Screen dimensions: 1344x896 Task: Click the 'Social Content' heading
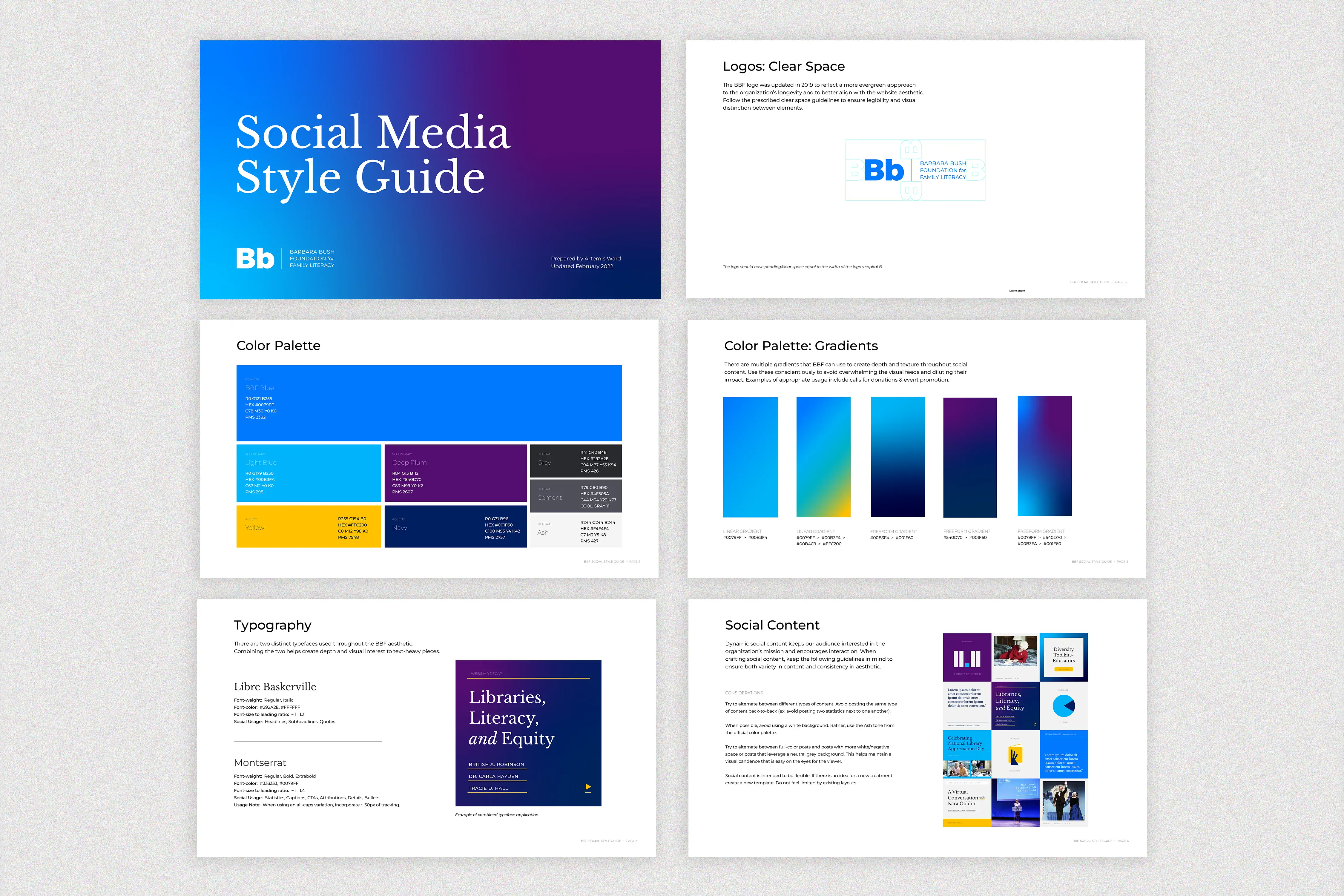tap(772, 625)
